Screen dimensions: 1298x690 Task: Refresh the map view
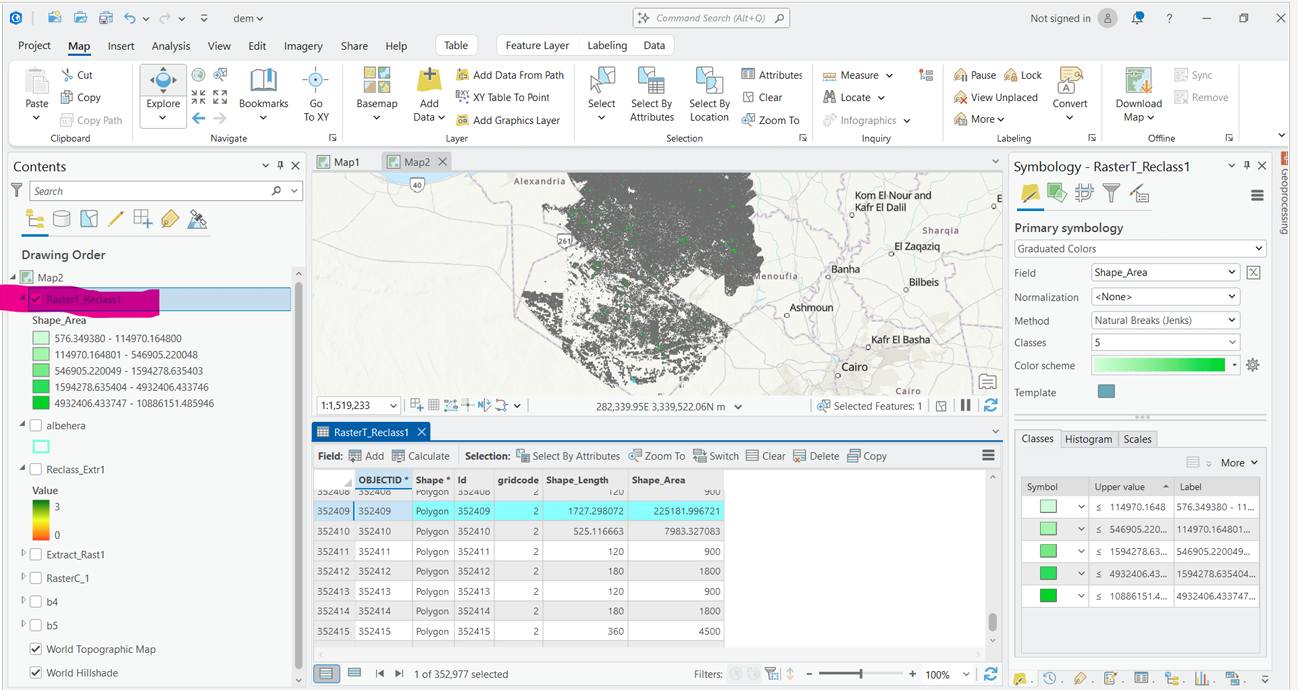tap(990, 405)
